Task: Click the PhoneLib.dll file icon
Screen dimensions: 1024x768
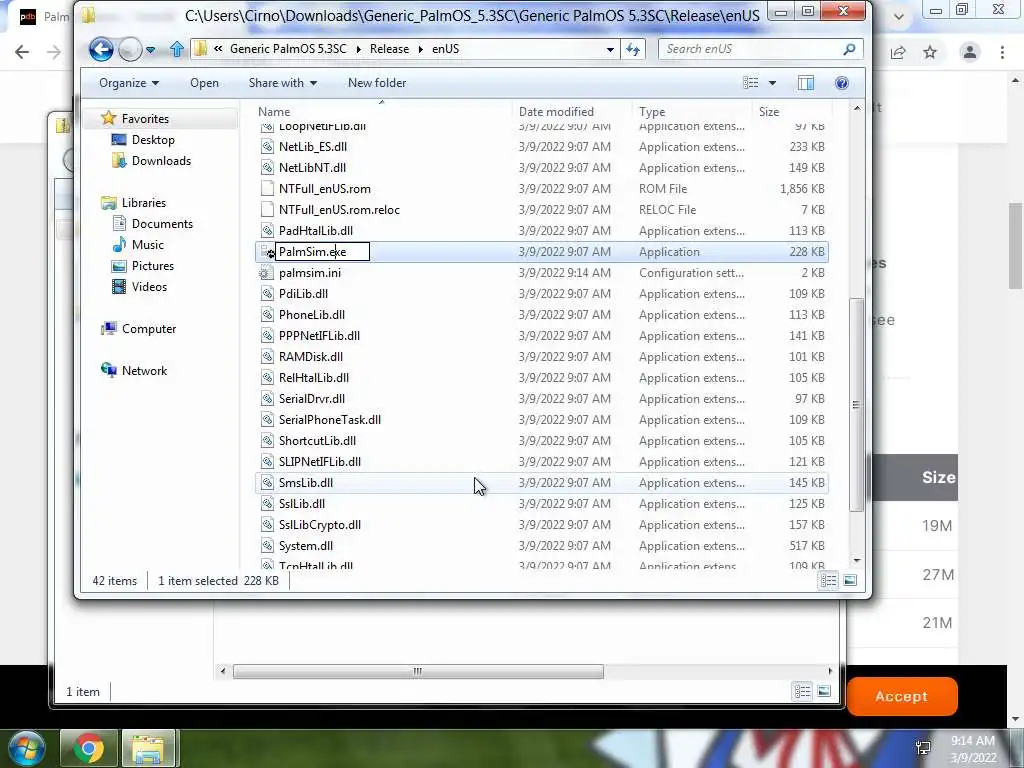Action: [x=266, y=315]
